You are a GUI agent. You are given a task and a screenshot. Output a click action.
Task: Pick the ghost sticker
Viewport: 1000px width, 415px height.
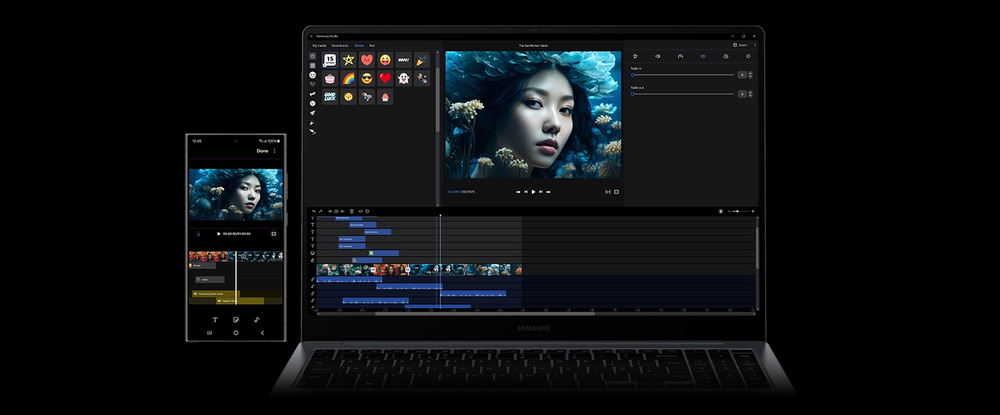coord(403,78)
